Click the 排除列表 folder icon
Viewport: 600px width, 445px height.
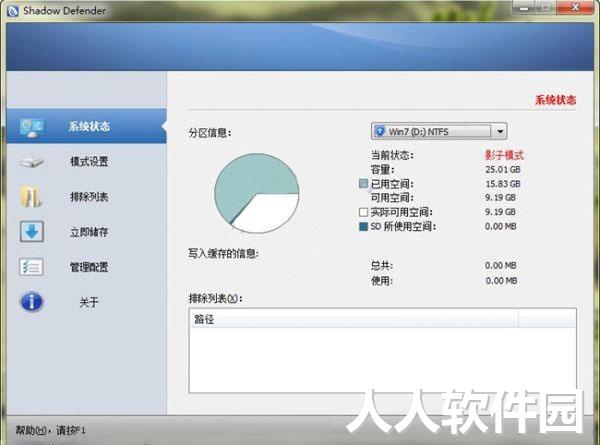(x=31, y=197)
